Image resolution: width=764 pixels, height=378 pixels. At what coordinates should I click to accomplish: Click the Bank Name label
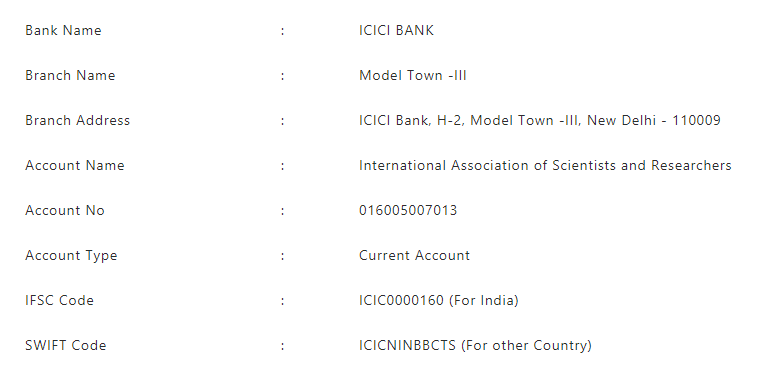click(63, 30)
